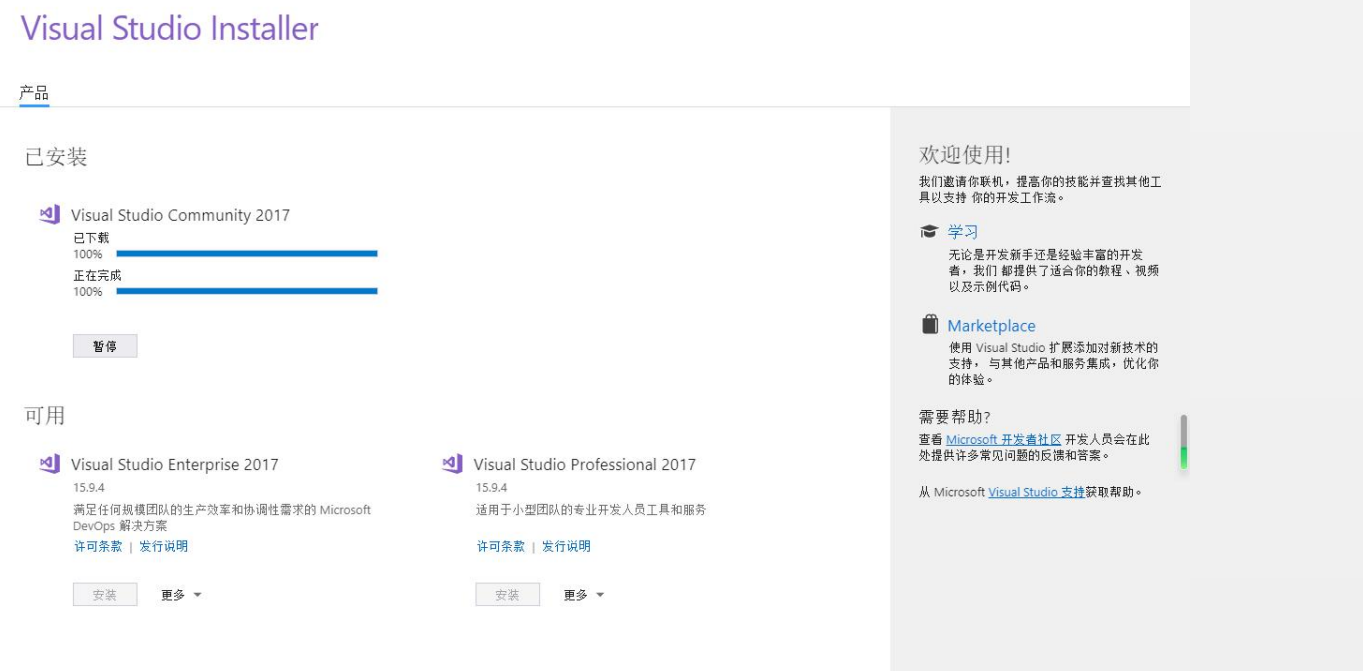
Task: Pause the installation with the 暂停 button
Action: 105,346
